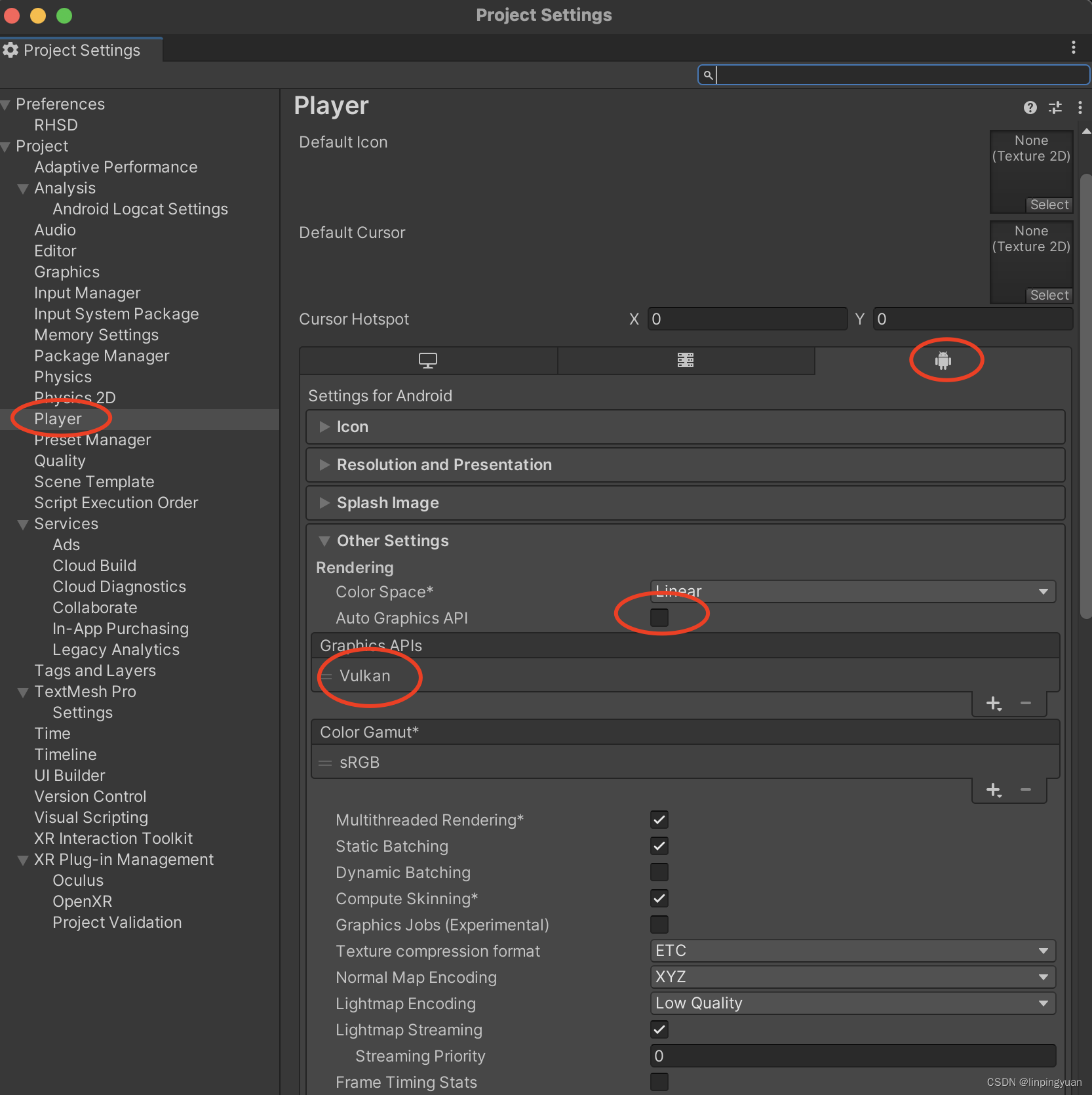Enable Dynamic Batching checkbox
The image size is (1092, 1095).
coord(659,872)
